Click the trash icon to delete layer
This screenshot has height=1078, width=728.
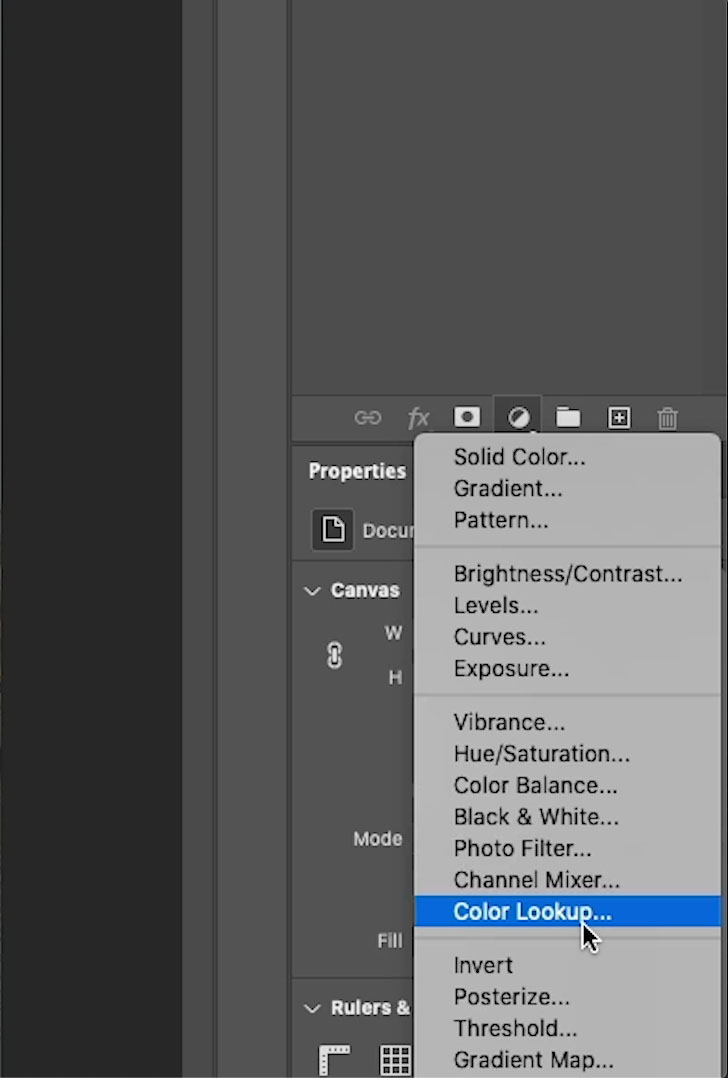point(668,418)
